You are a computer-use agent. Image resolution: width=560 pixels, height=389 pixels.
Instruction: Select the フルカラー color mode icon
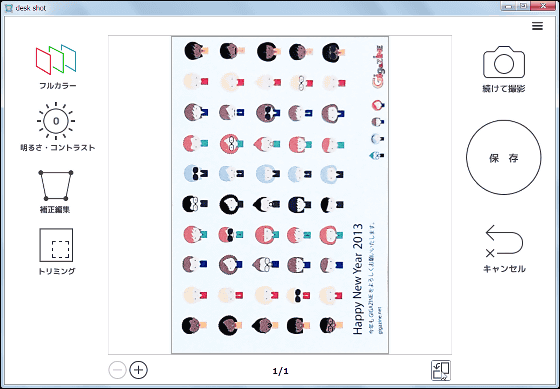pyautogui.click(x=56, y=59)
